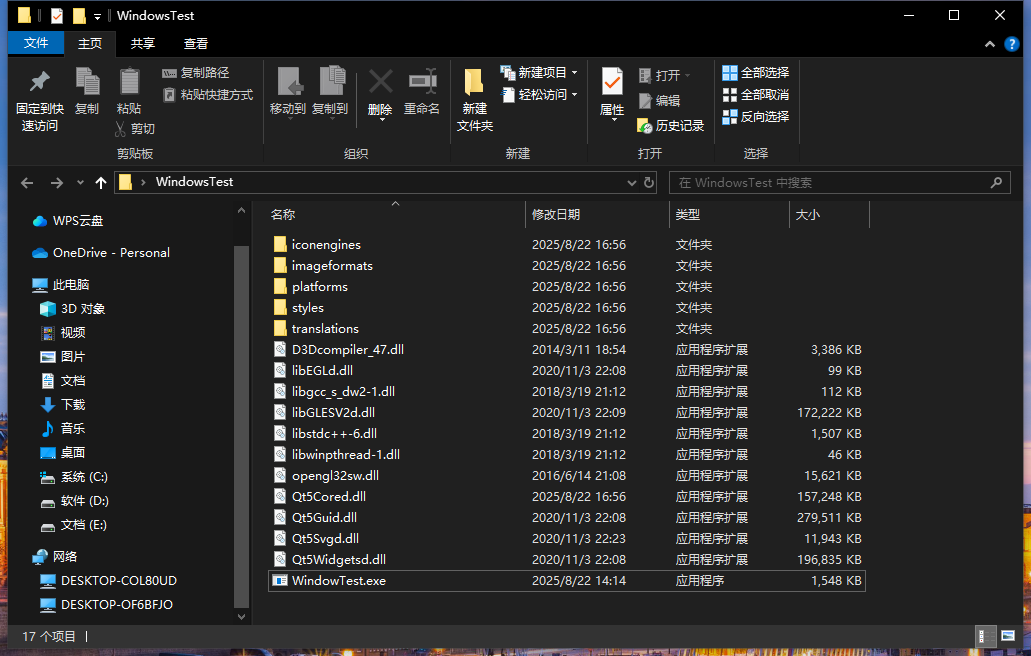
Task: Select OneDrive - Personal in the sidebar
Action: click(101, 252)
